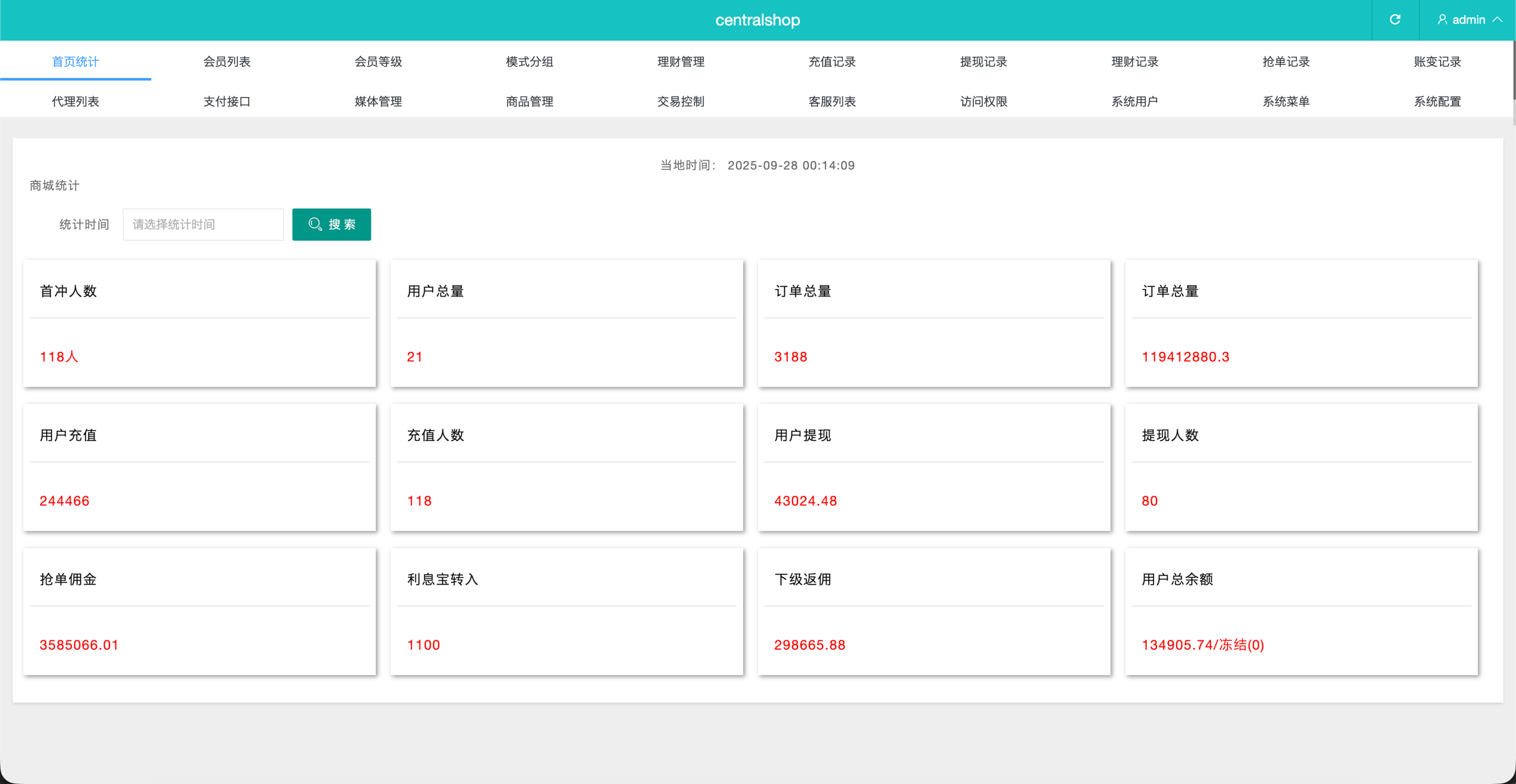Select the 商品管理 tab
The image size is (1516, 784).
click(529, 101)
